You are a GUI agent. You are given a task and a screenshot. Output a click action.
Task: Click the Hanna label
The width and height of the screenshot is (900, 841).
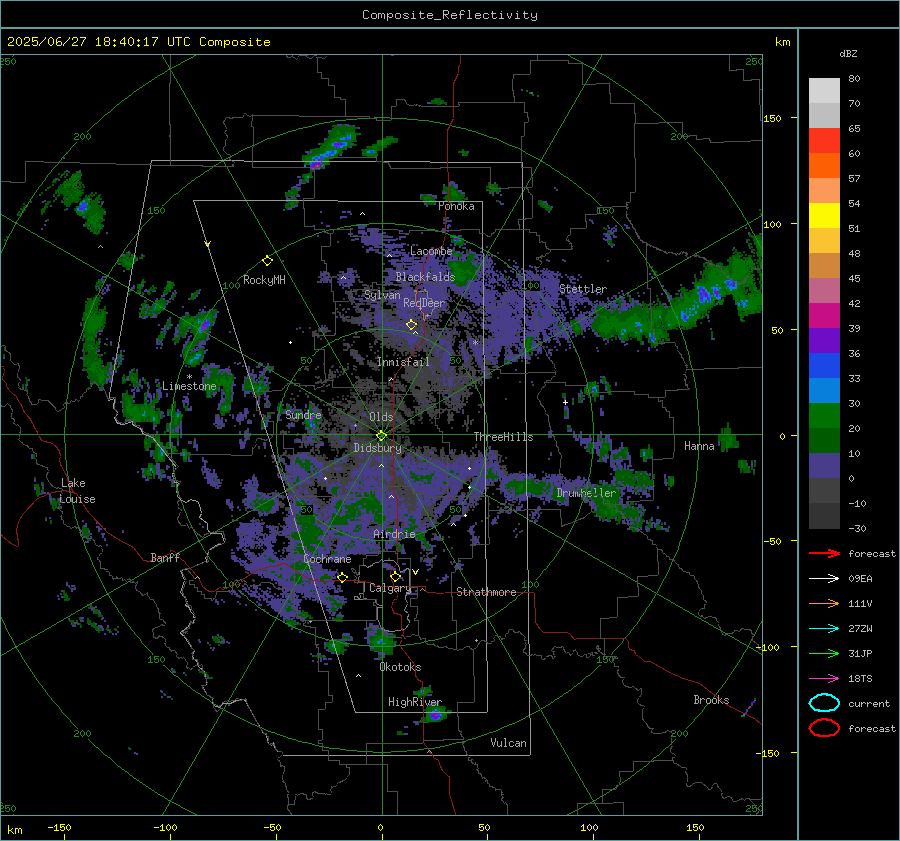[699, 446]
